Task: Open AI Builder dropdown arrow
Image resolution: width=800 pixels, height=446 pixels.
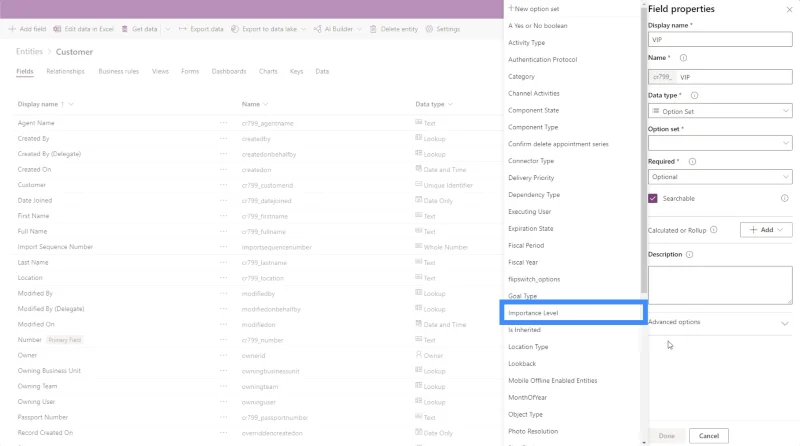Action: click(x=359, y=29)
